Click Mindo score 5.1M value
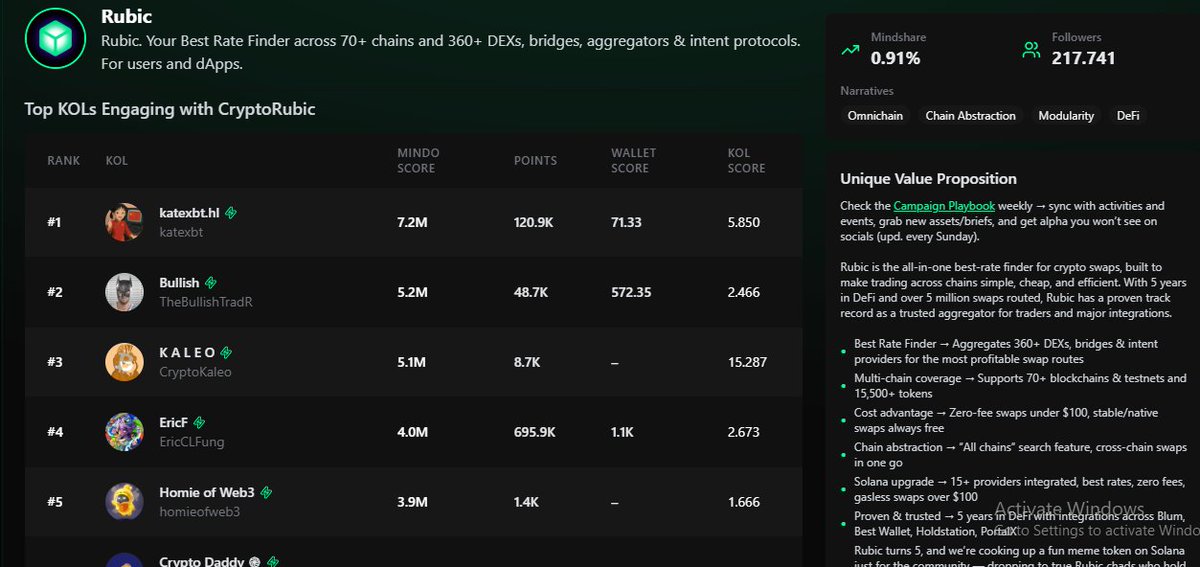 (412, 362)
